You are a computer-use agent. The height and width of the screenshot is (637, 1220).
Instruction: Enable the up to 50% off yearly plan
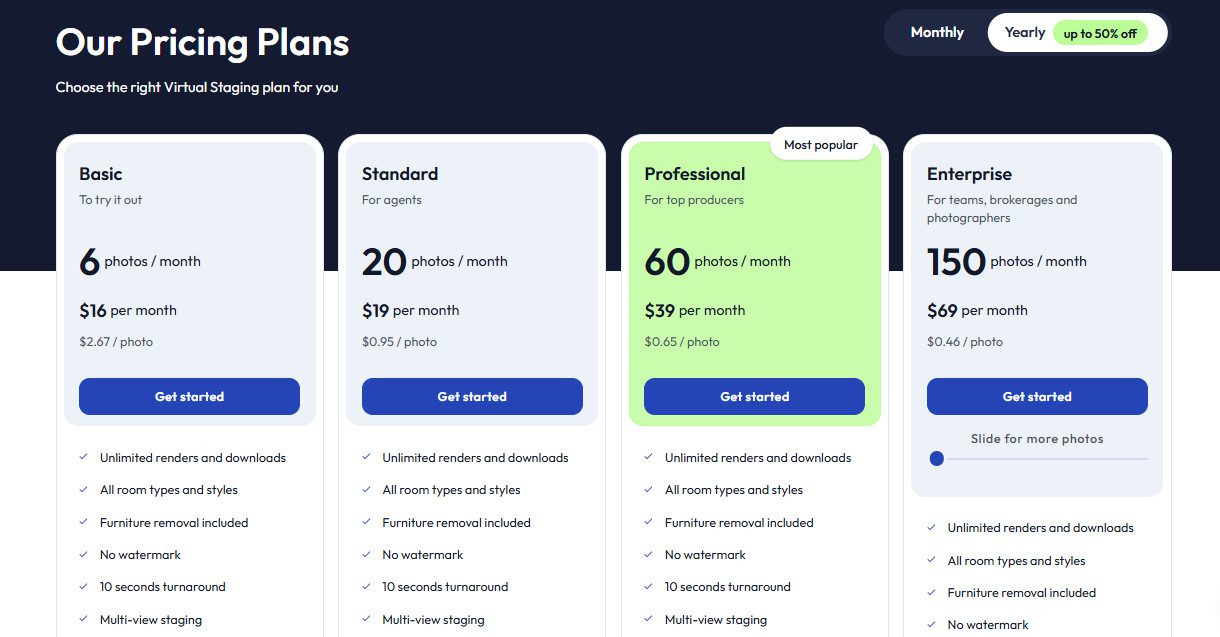(x=1102, y=32)
